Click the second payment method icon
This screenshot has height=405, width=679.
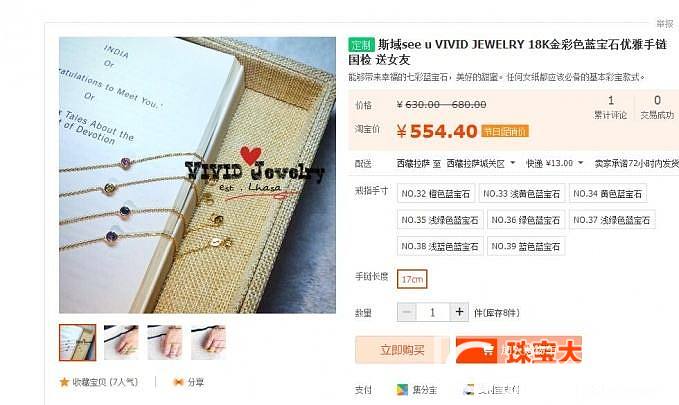[468, 390]
